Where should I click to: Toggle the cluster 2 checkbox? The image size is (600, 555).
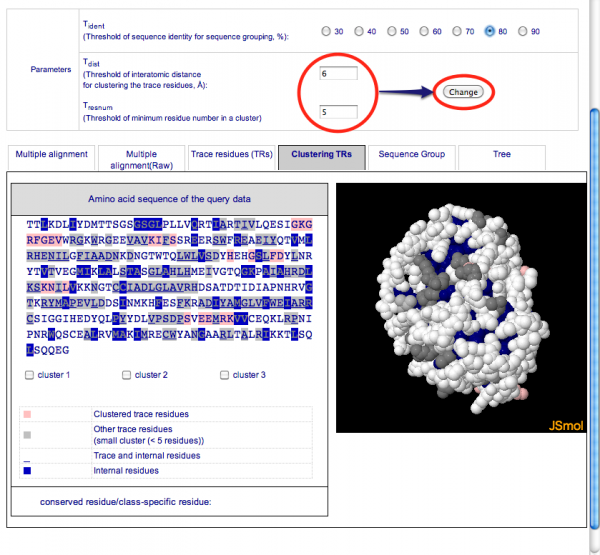[127, 375]
